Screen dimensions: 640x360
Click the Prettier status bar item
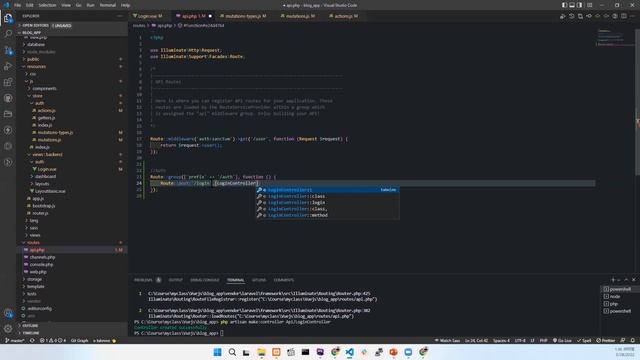tap(606, 340)
